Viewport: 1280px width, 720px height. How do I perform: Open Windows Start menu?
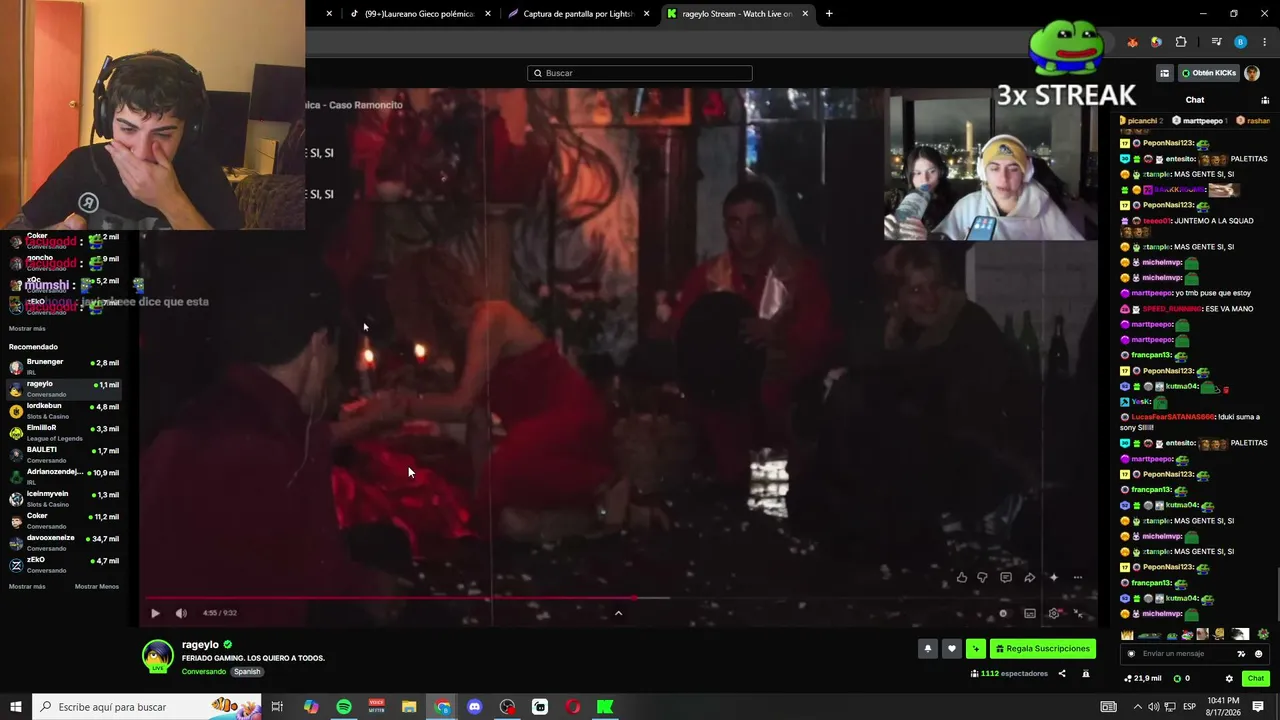click(x=16, y=707)
